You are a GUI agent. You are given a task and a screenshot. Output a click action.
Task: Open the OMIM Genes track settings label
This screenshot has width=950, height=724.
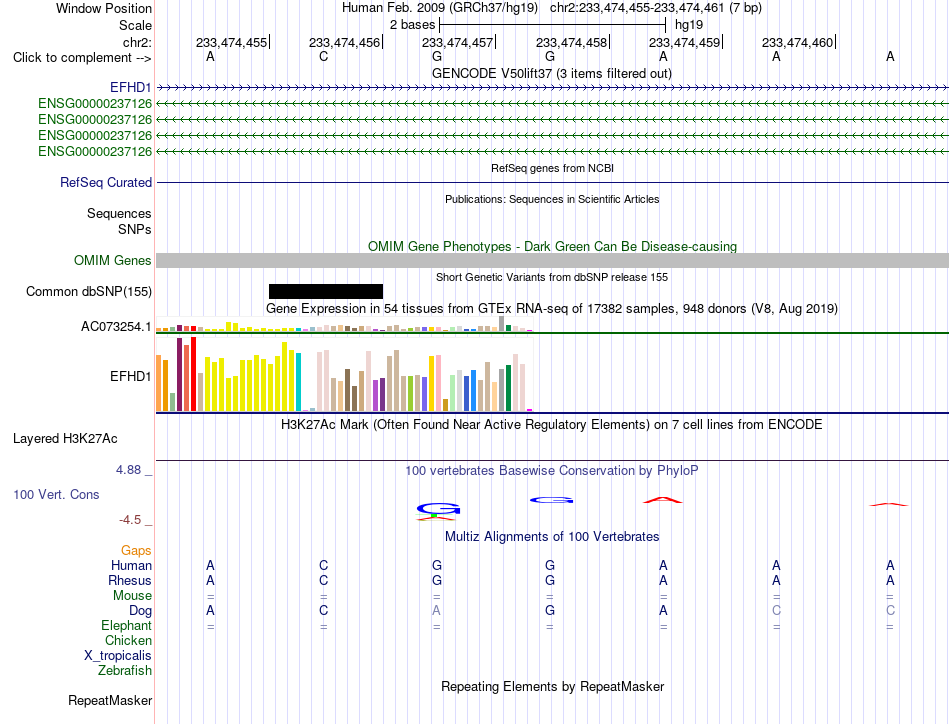(x=113, y=261)
